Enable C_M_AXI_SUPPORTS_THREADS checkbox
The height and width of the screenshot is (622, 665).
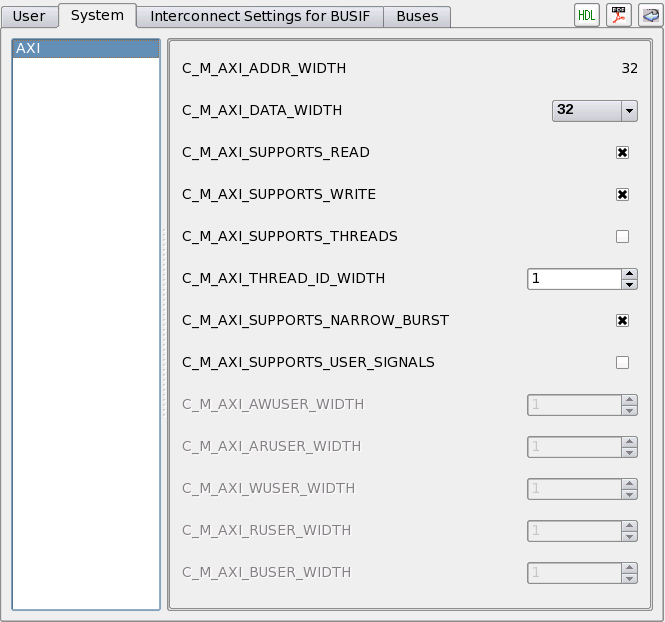(622, 237)
